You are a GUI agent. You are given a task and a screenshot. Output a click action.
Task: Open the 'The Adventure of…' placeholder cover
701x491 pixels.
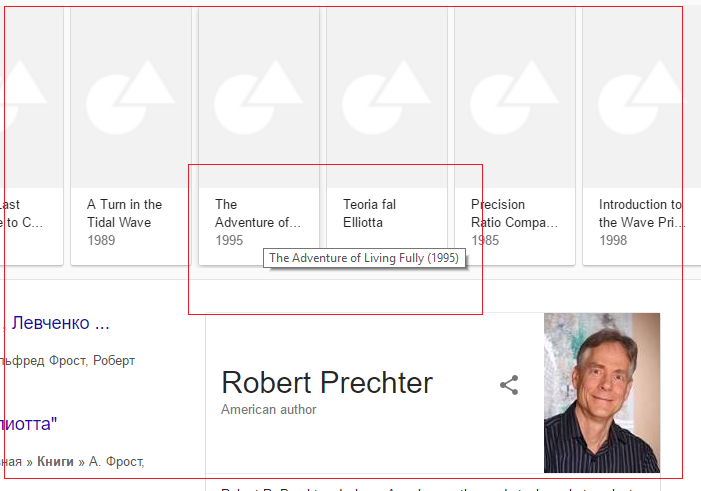point(259,97)
